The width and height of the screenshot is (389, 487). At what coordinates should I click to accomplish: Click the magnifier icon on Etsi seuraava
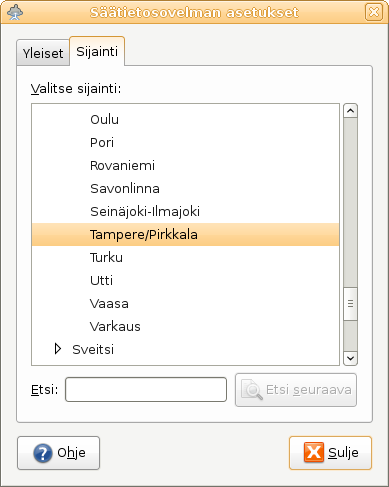tap(252, 389)
